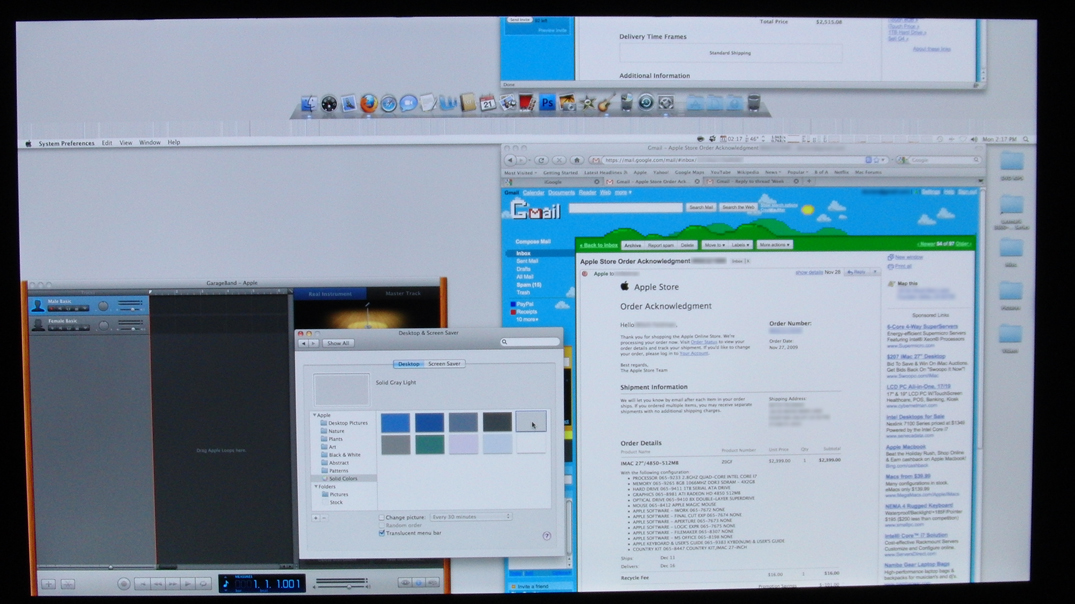The height and width of the screenshot is (604, 1075).
Task: Click the Gmail Search Mail button
Action: pos(701,207)
